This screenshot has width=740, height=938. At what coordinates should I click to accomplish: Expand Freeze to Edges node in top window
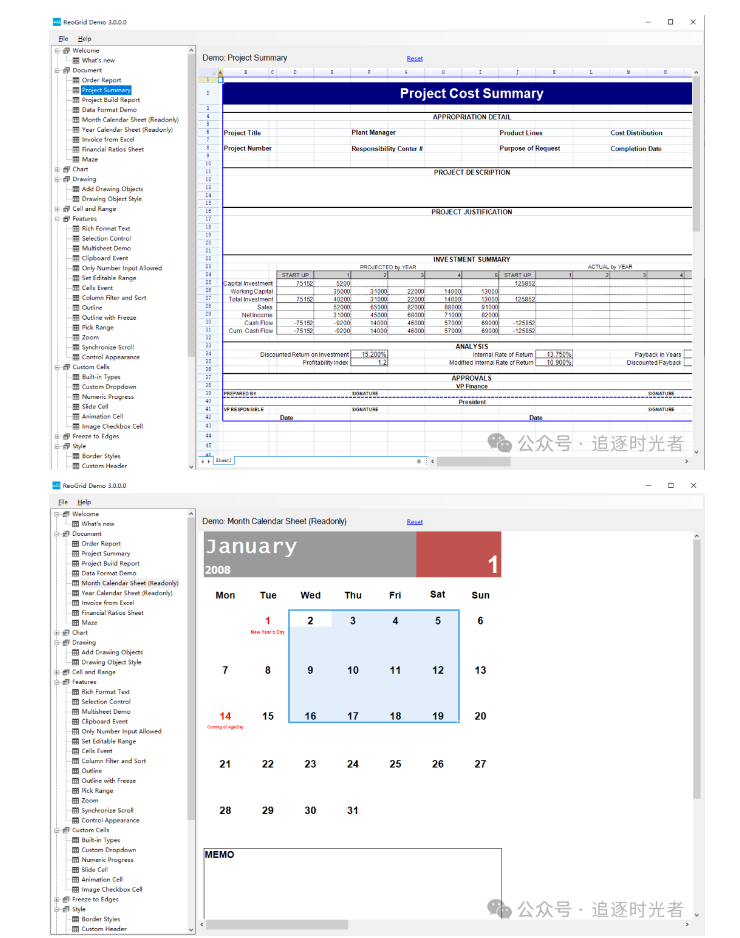(58, 436)
